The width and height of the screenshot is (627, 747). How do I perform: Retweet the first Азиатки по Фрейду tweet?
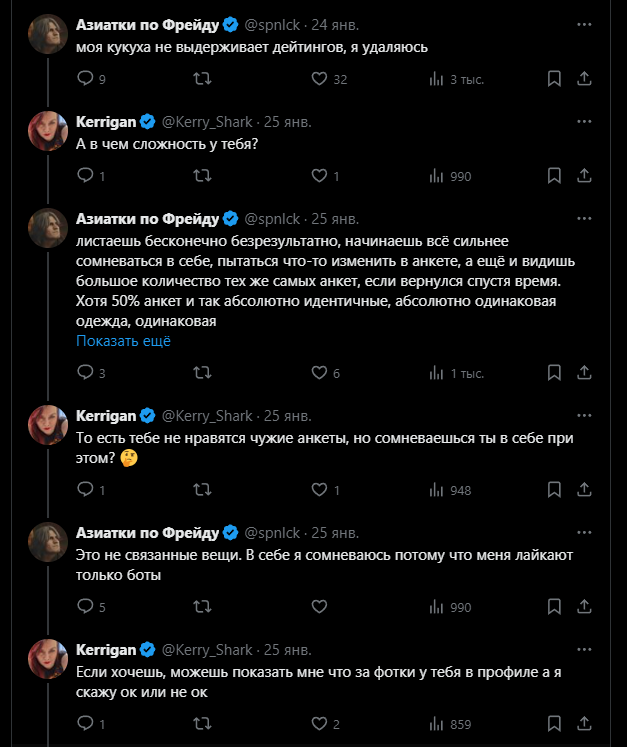point(201,79)
